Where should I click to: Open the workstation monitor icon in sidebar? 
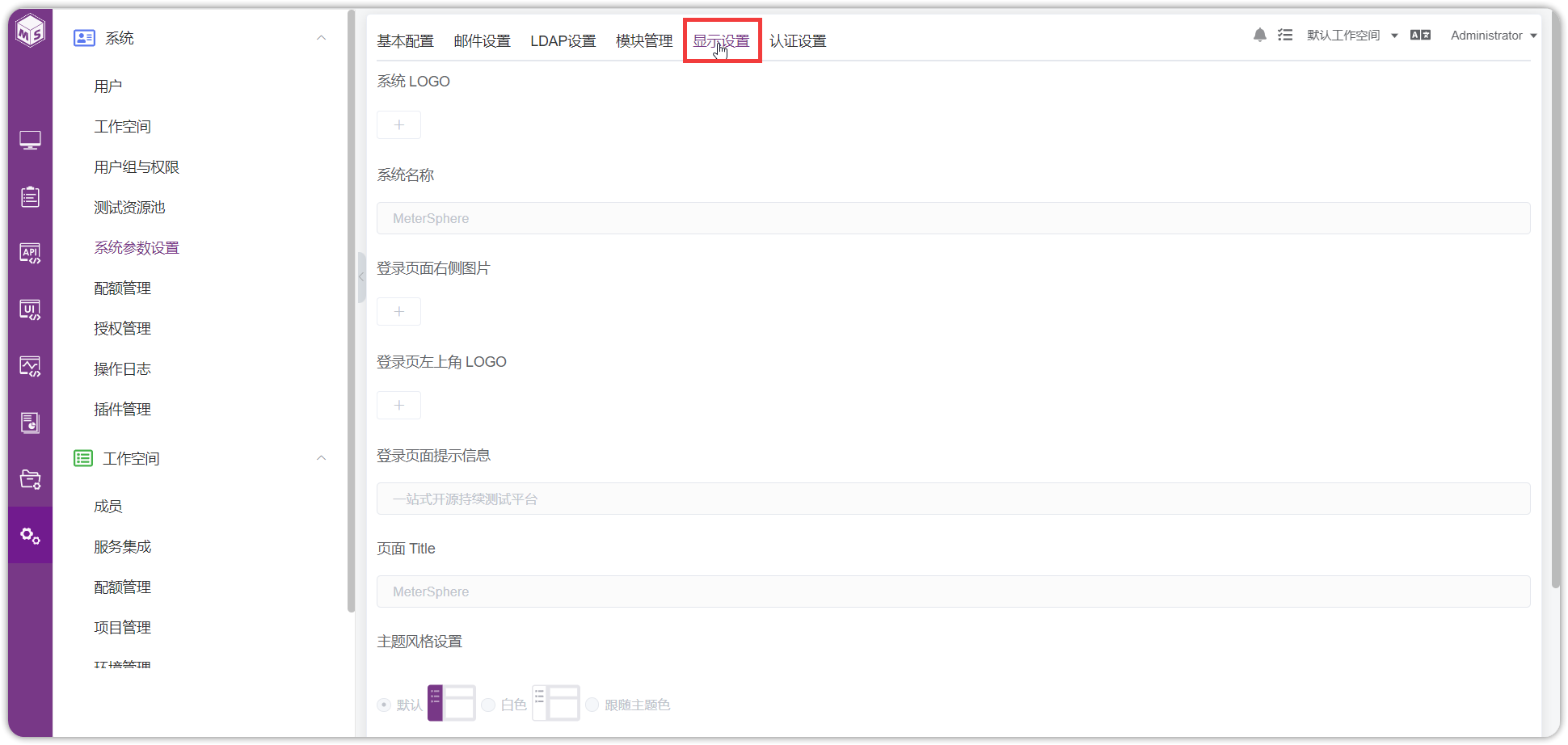pyautogui.click(x=30, y=141)
